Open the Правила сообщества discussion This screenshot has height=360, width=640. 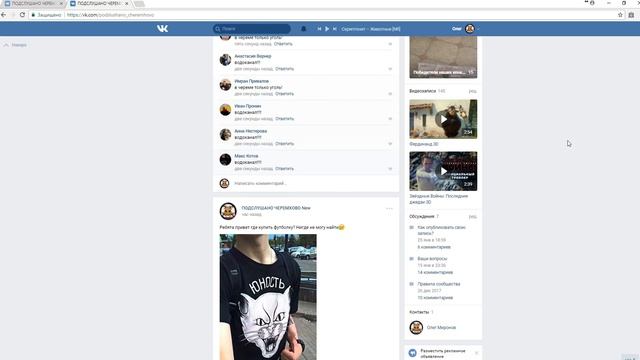point(439,284)
